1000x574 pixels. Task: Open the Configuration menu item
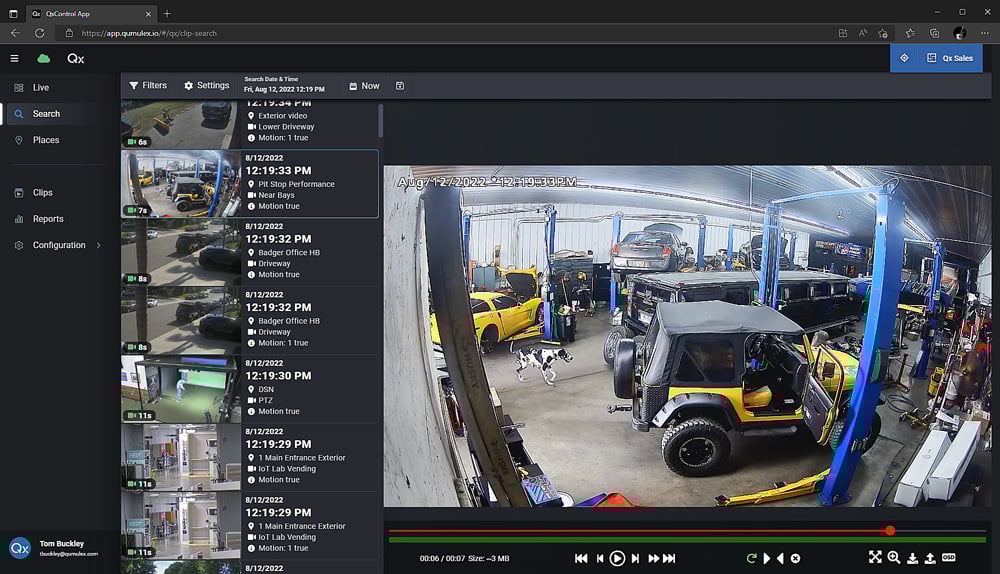(x=59, y=245)
